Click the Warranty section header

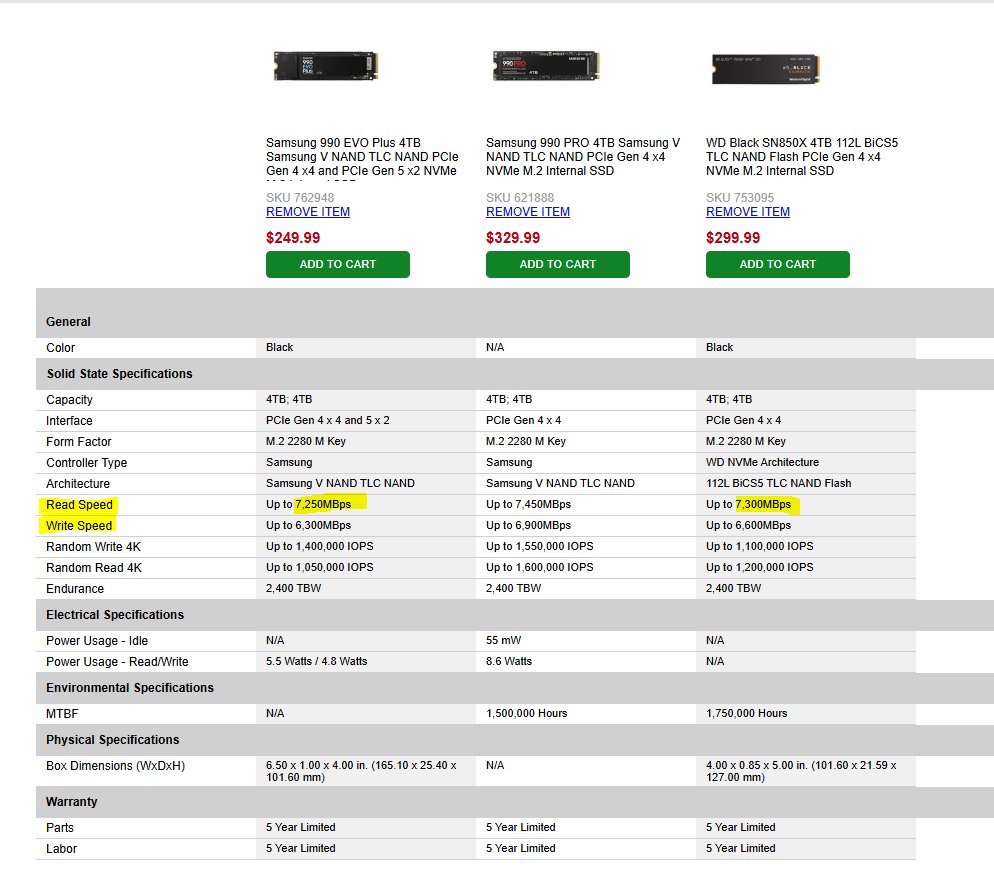tap(71, 801)
